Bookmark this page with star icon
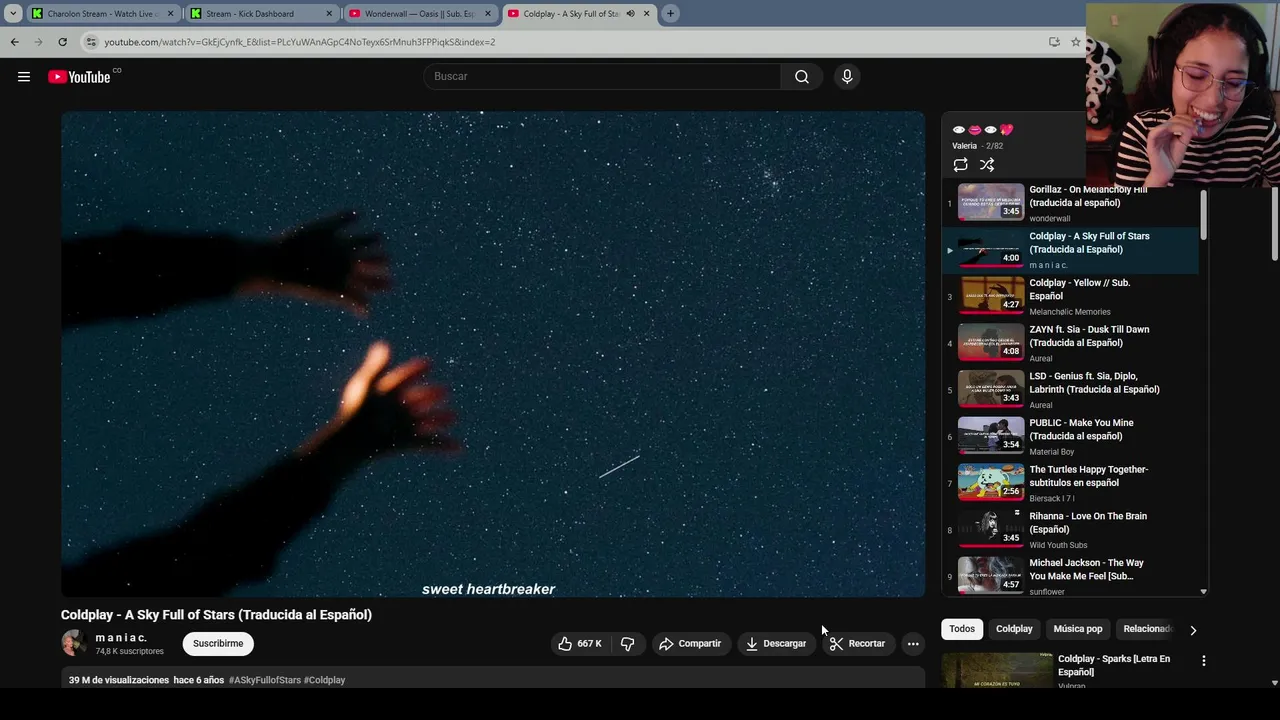The image size is (1280, 720). point(1076,42)
